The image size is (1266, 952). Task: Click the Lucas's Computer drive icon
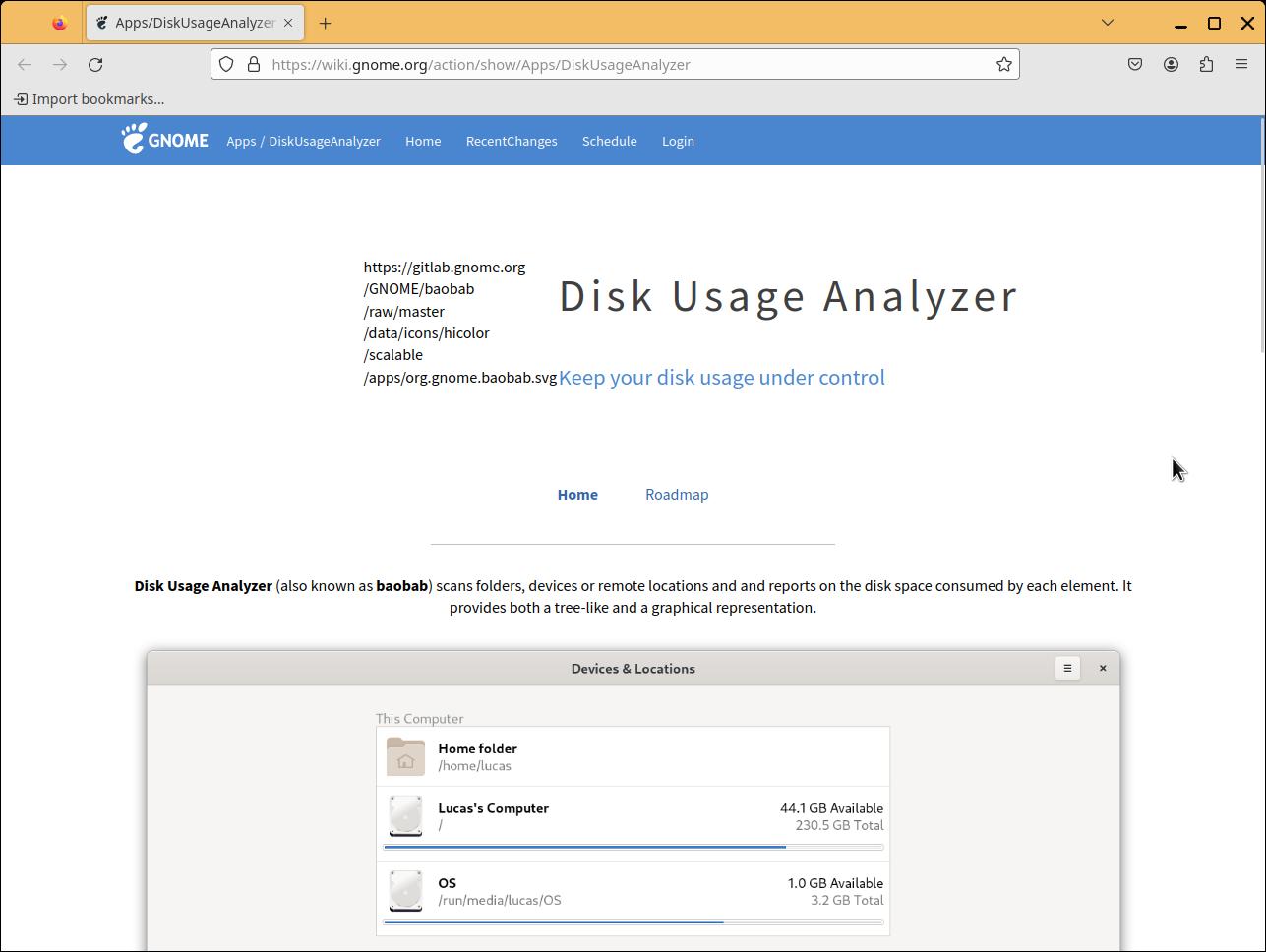405,816
